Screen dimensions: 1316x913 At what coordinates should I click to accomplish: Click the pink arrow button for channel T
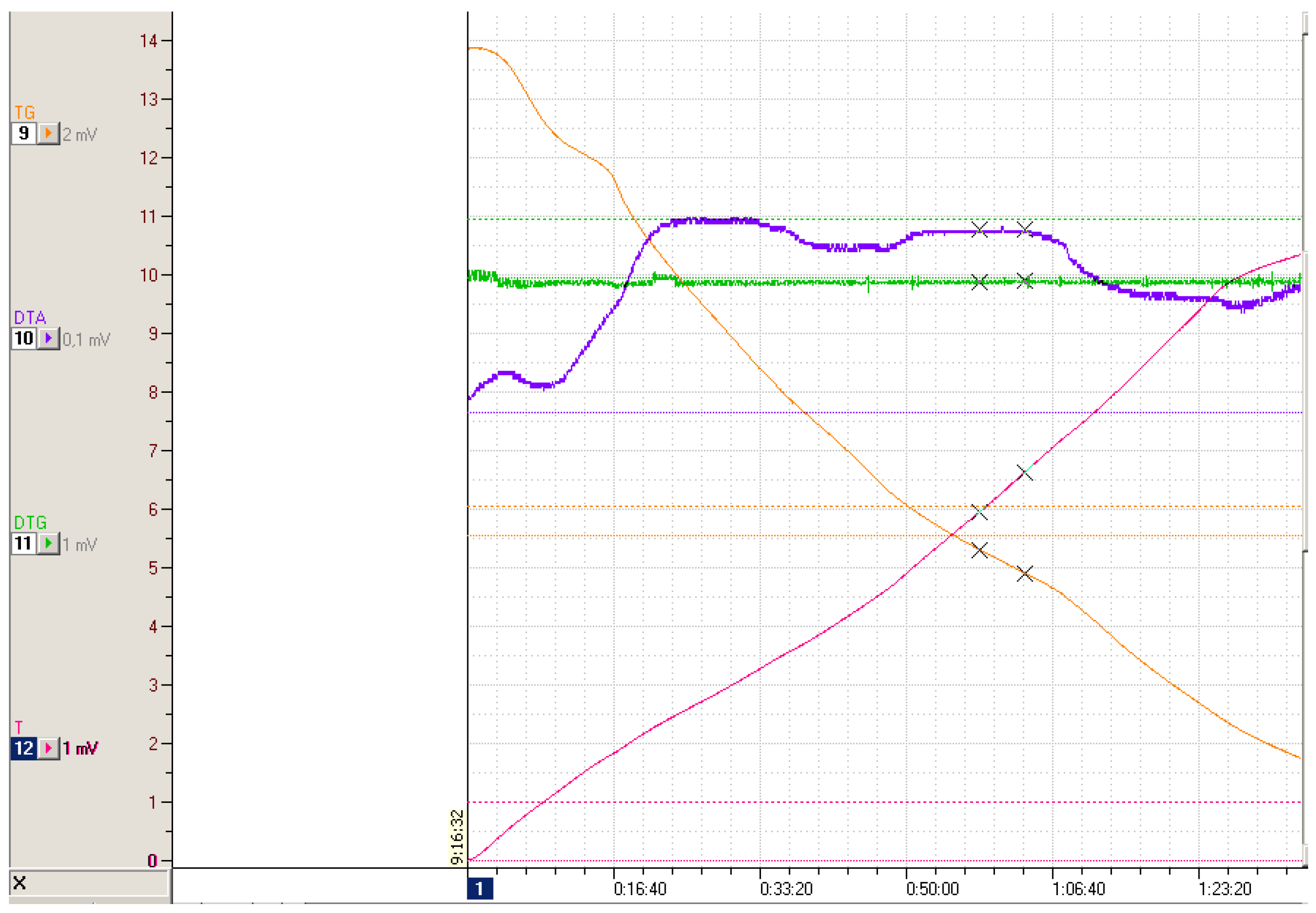(x=49, y=748)
